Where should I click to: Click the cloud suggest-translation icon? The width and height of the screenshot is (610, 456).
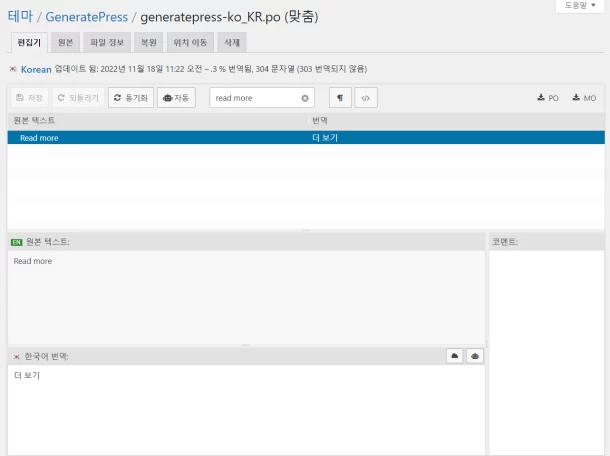(454, 356)
